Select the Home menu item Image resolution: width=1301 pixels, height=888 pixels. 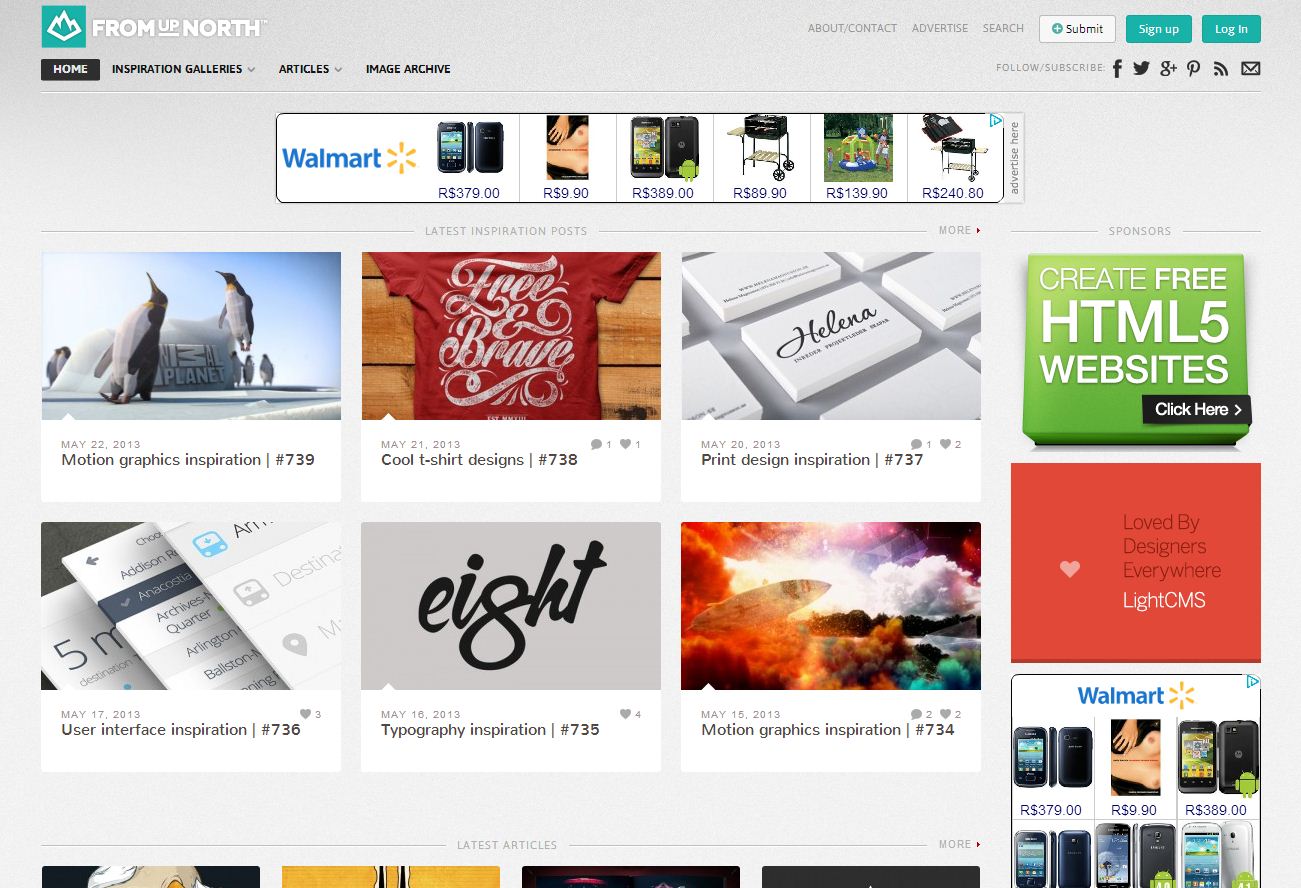tap(70, 69)
